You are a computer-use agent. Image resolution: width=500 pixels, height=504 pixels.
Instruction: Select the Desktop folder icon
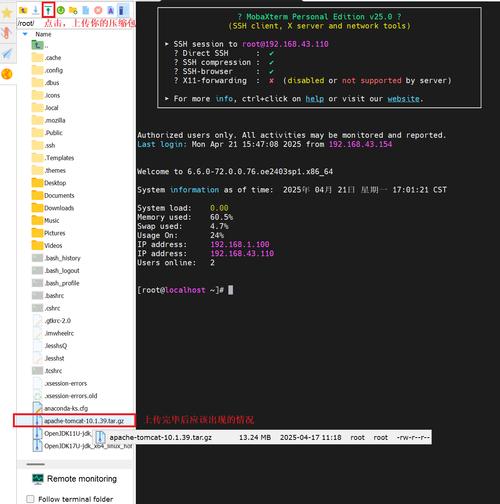coord(38,183)
